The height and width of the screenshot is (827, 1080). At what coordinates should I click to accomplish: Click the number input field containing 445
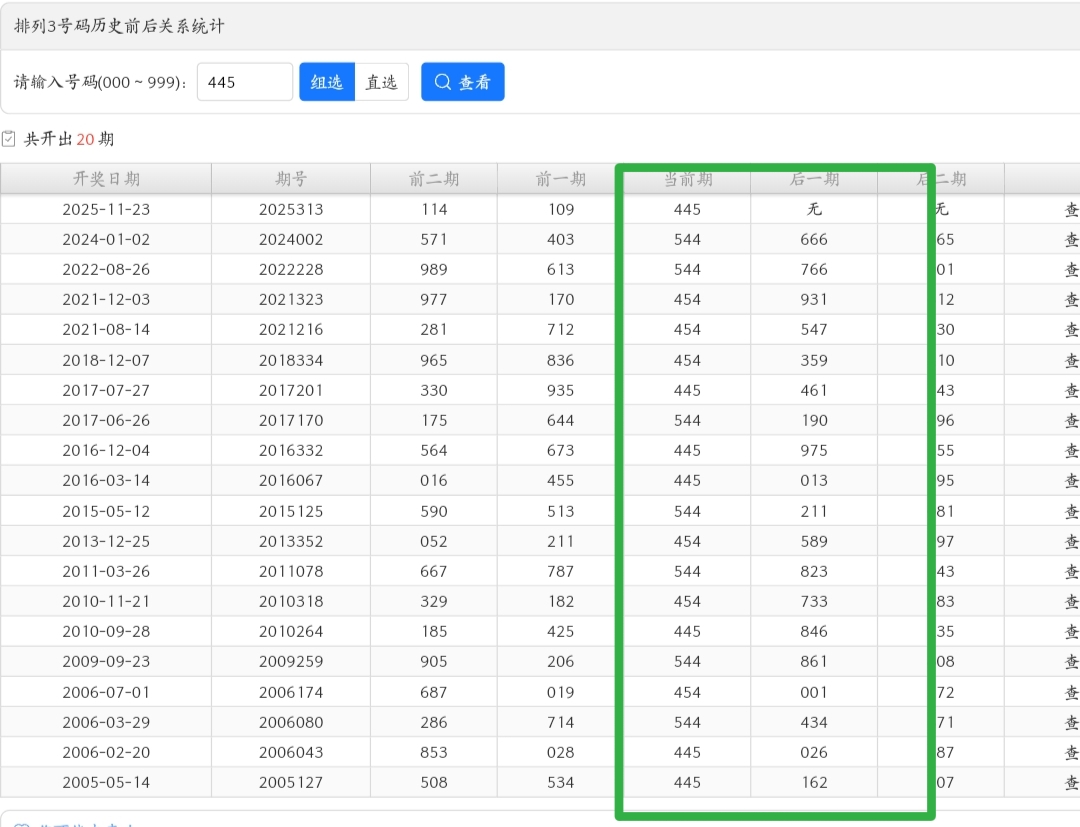(245, 82)
